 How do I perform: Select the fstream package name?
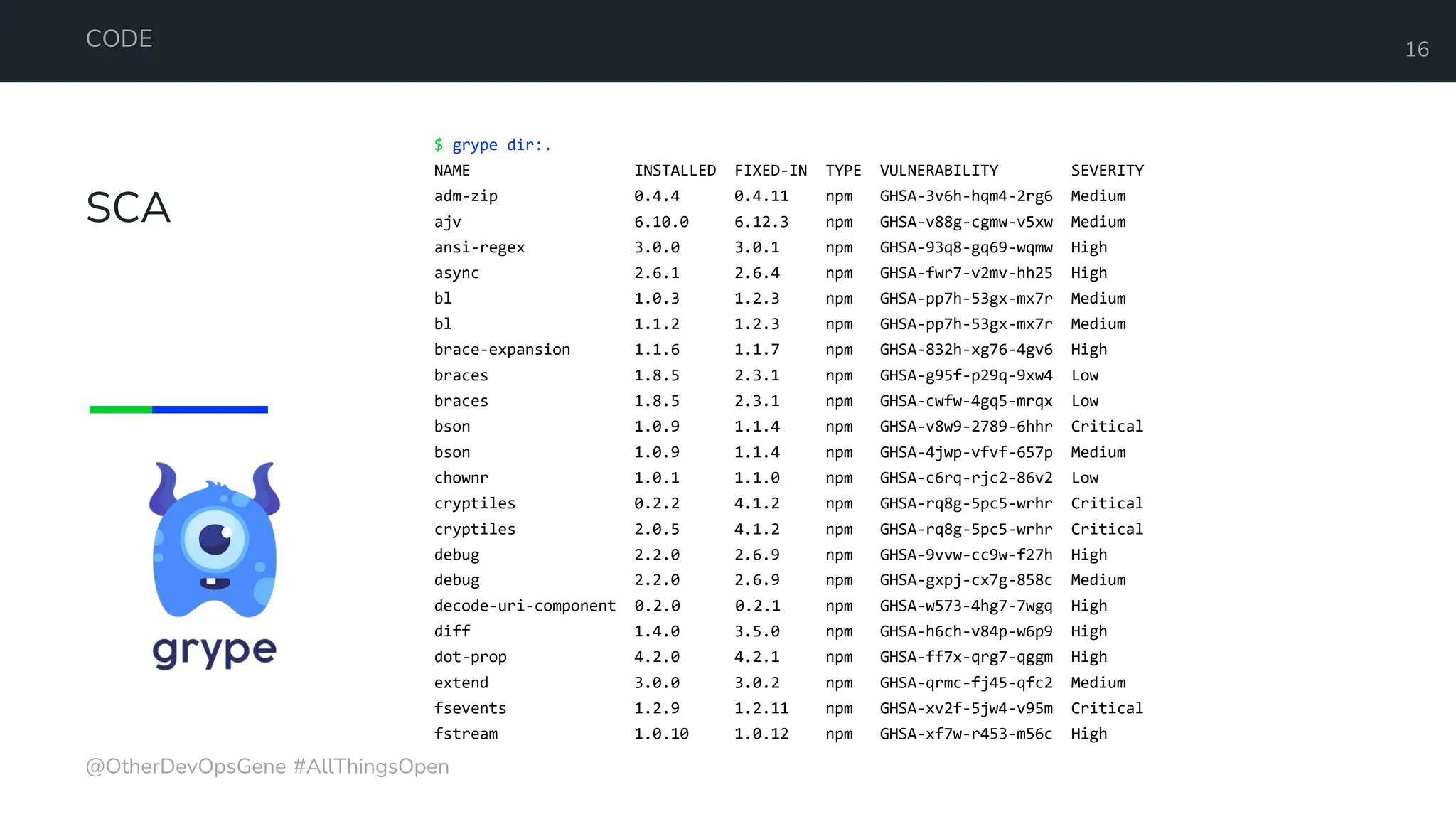[466, 734]
